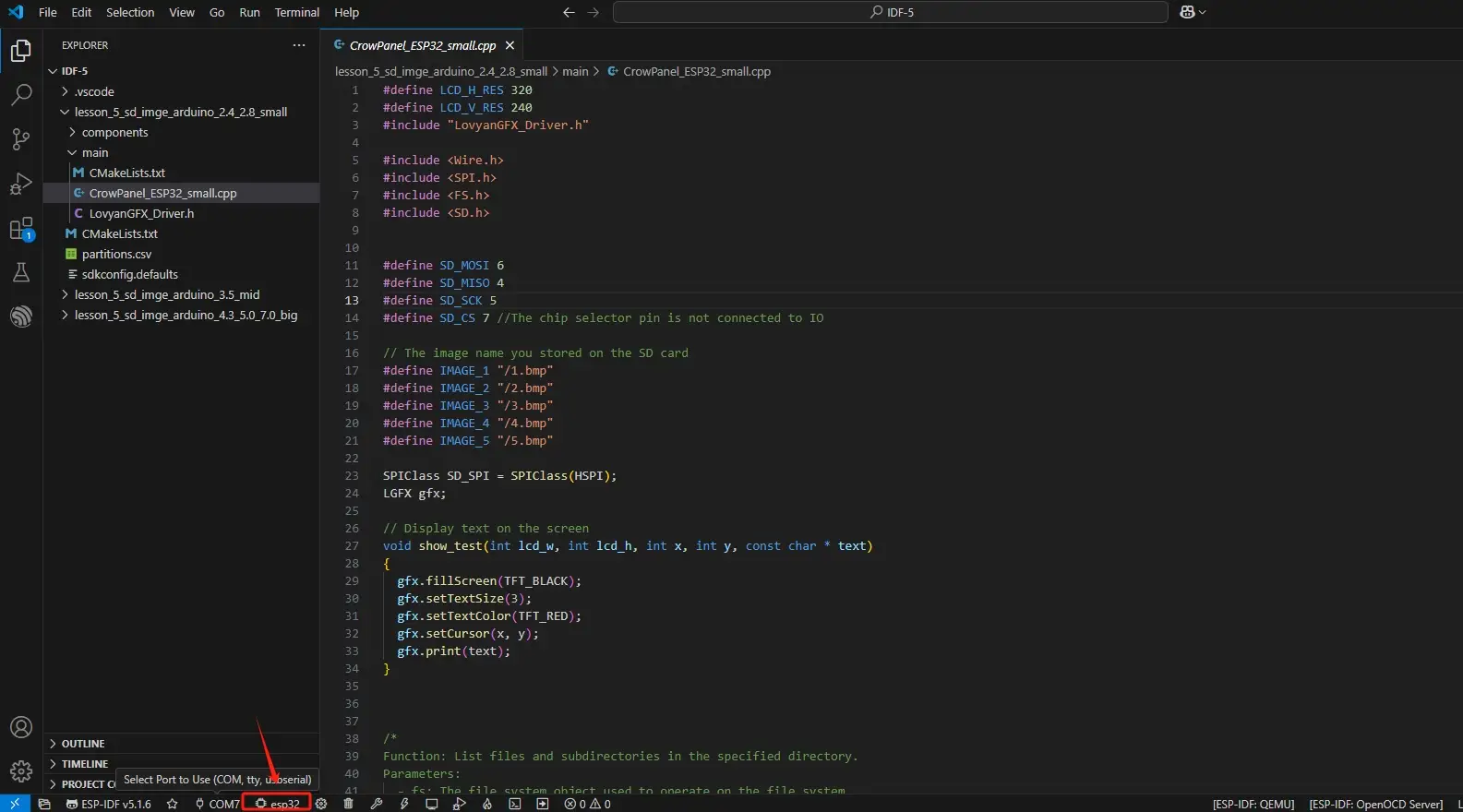Image resolution: width=1463 pixels, height=812 pixels.
Task: Flash device with the lightning icon
Action: click(404, 804)
